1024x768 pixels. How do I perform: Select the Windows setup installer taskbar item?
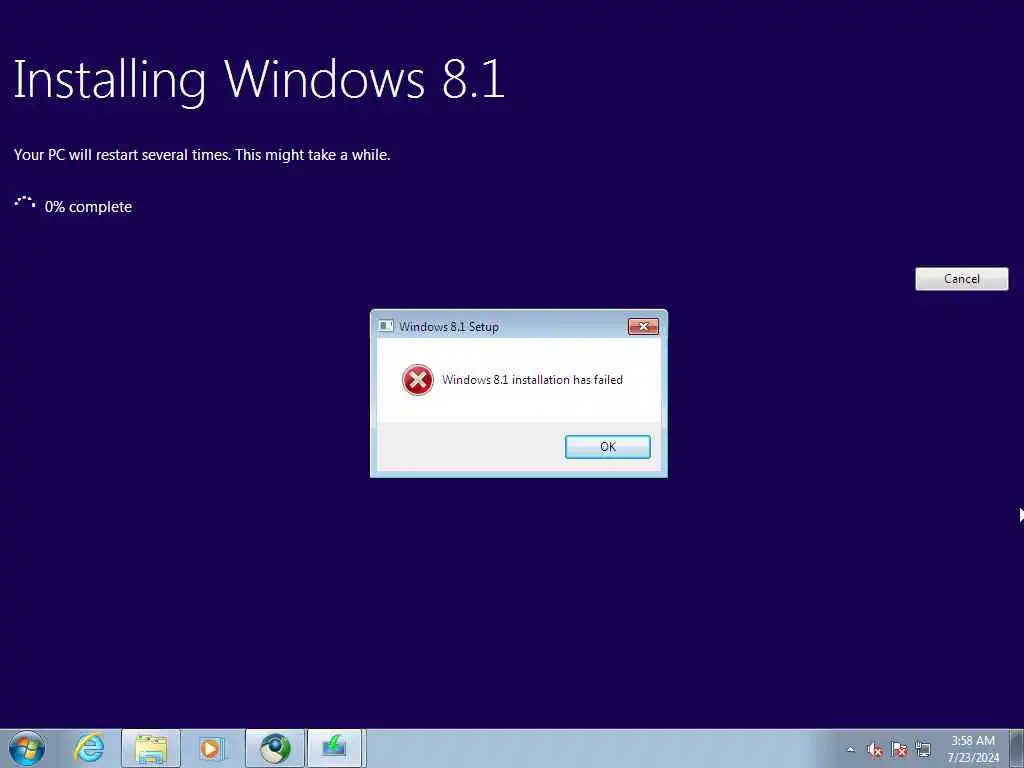tap(334, 748)
